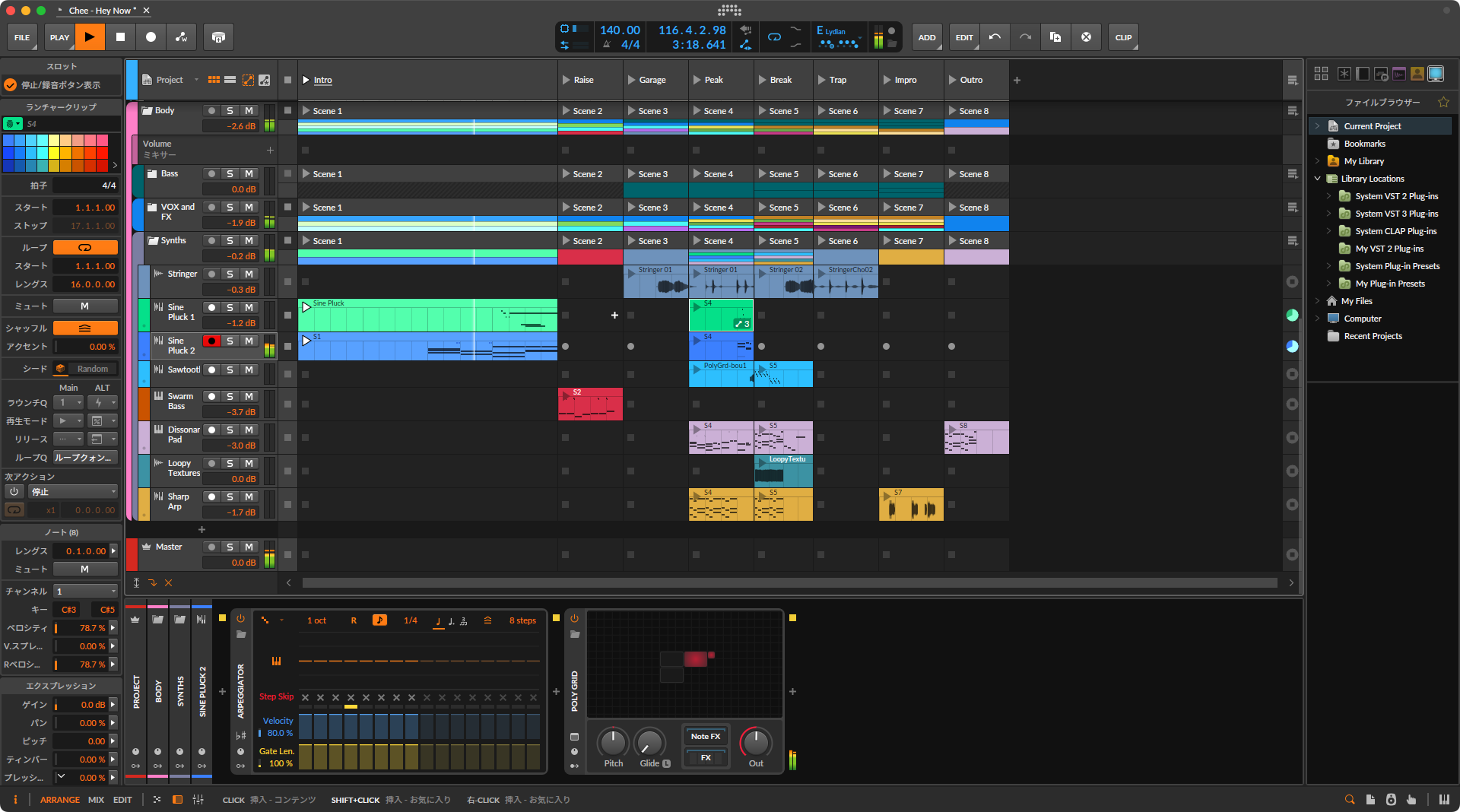1460x812 pixels.
Task: Expand the My Library folder
Action: coord(1318,161)
